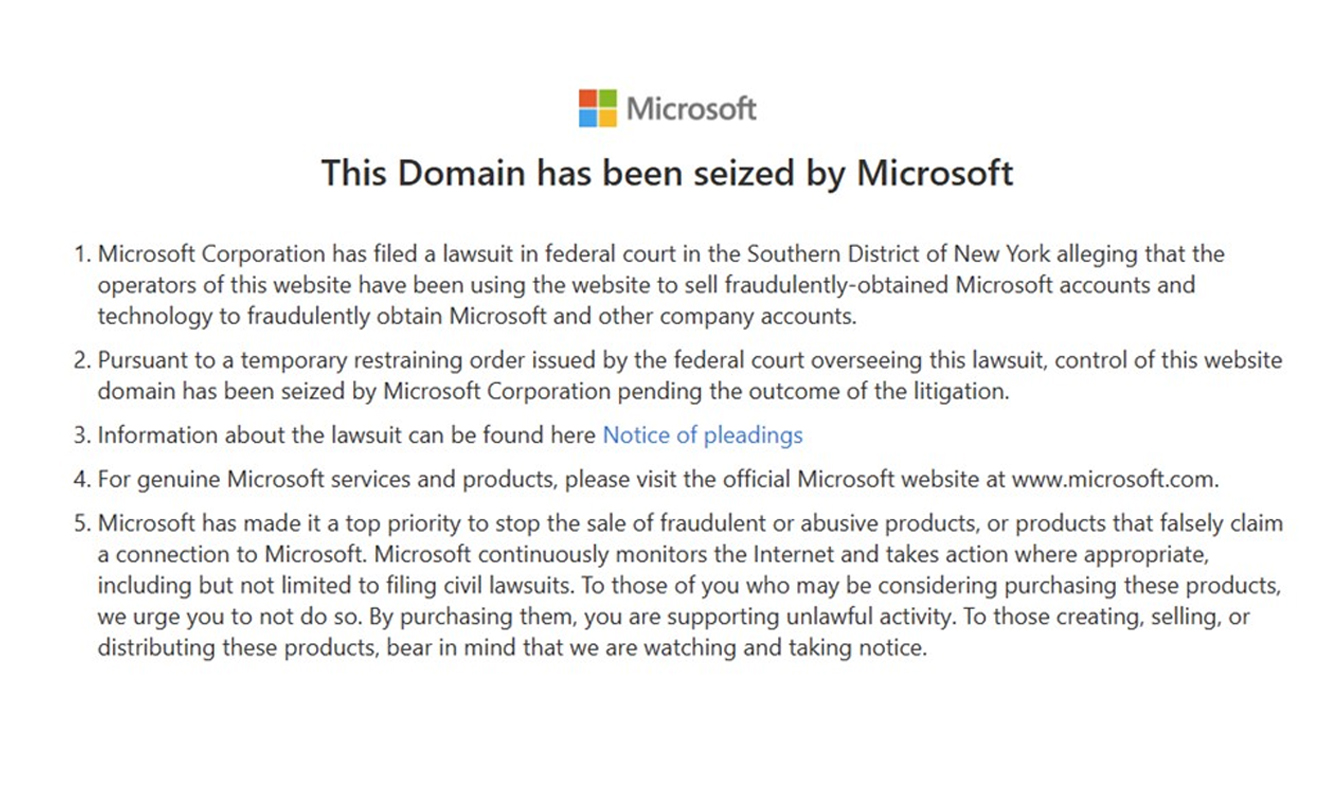The width and height of the screenshot is (1342, 801).
Task: Click the green square of the Microsoft logo
Action: [608, 98]
